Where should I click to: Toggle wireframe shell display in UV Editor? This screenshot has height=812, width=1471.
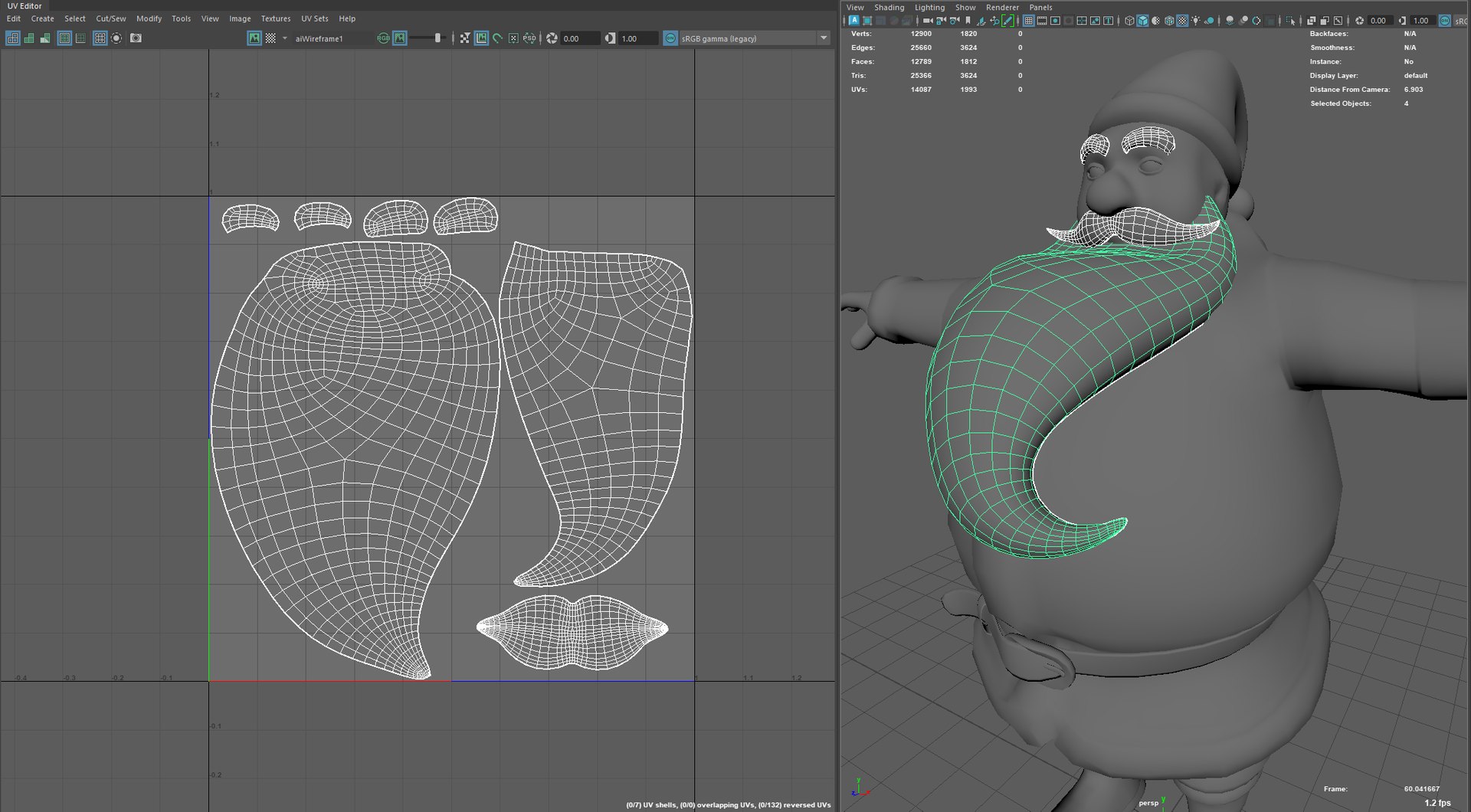13,38
